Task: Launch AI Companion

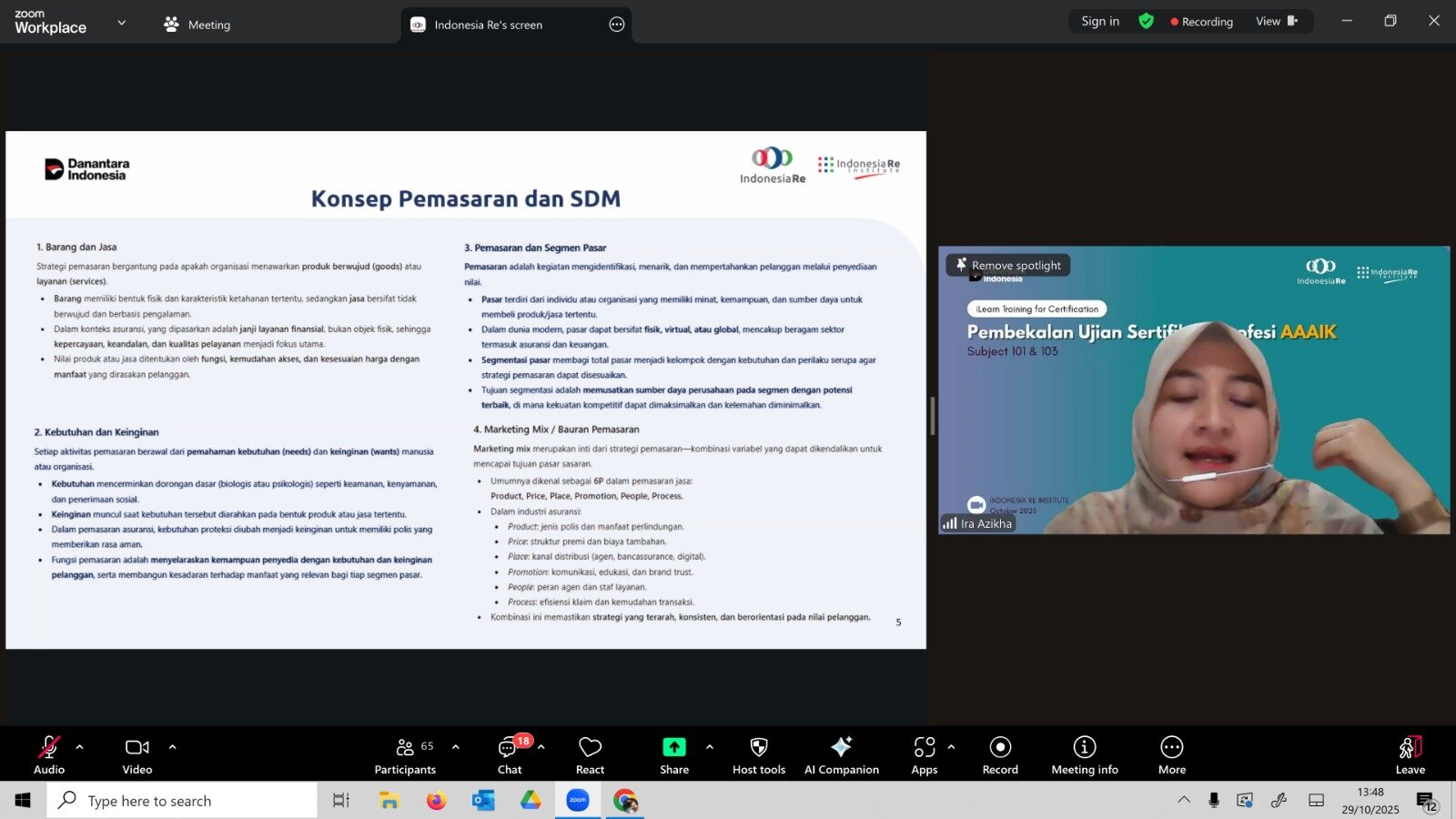Action: click(841, 755)
